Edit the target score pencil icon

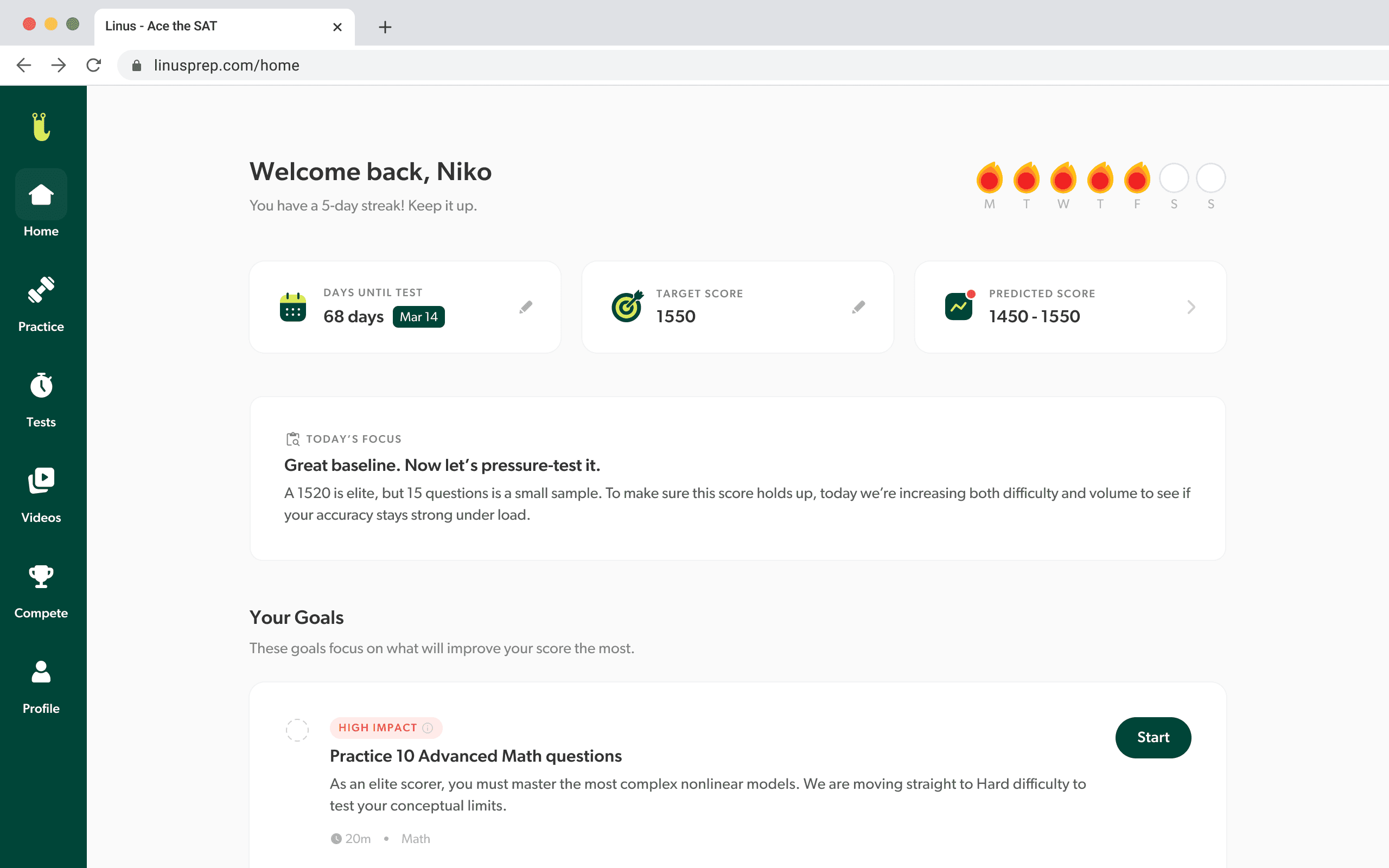point(858,307)
